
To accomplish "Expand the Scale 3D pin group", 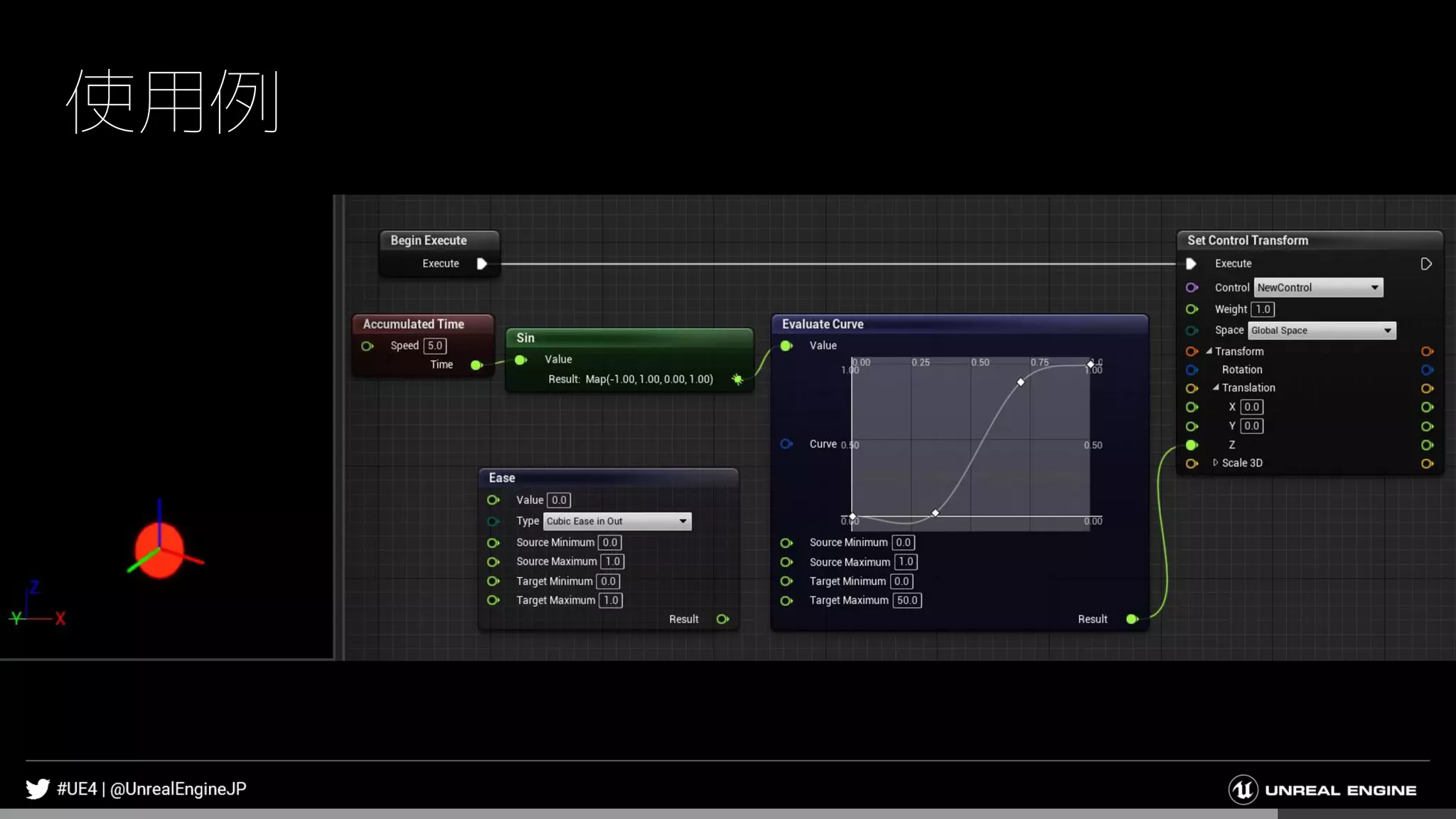I will click(x=1215, y=463).
